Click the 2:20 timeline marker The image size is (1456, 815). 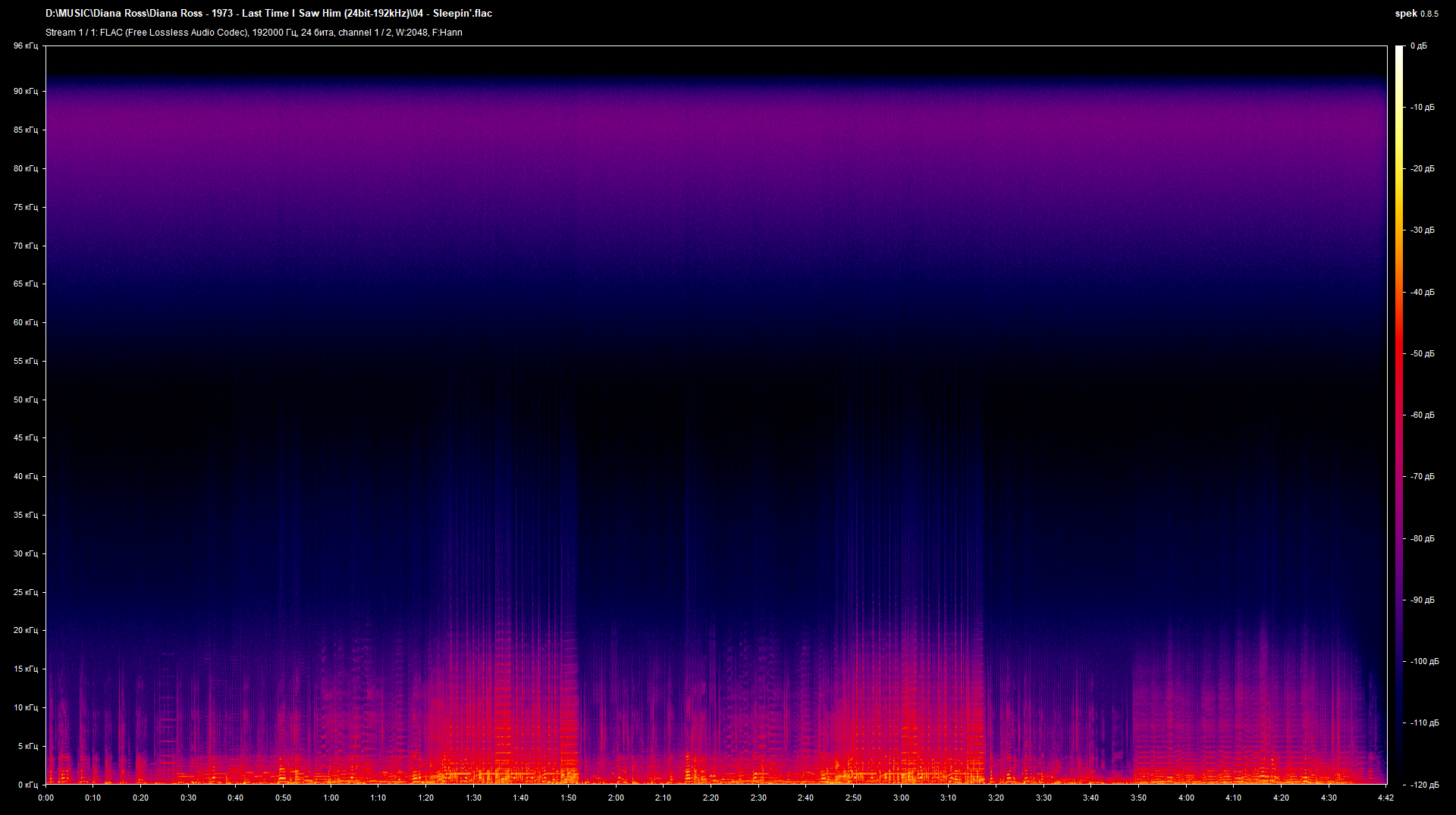click(x=711, y=798)
